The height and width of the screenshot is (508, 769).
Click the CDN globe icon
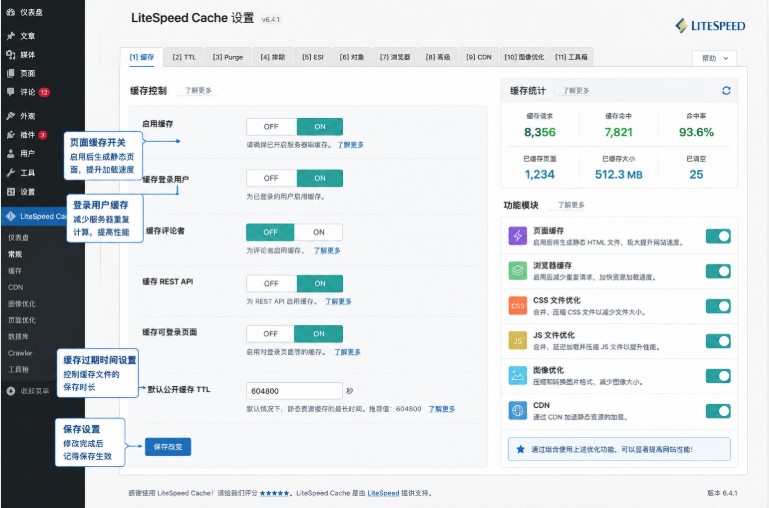[x=517, y=410]
